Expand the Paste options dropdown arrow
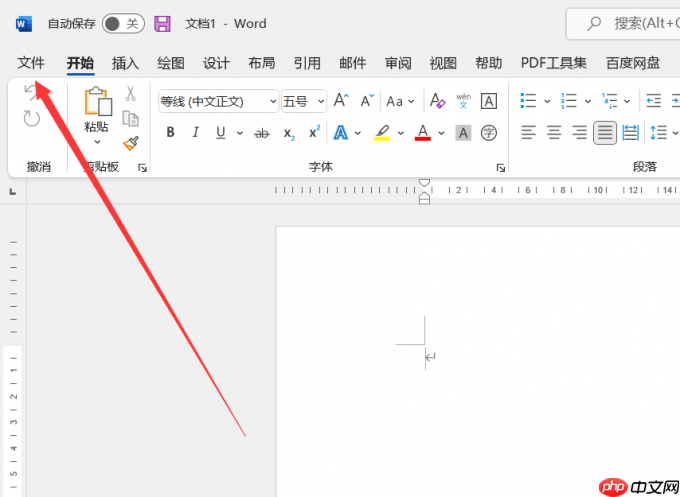This screenshot has height=497, width=680. point(97,142)
